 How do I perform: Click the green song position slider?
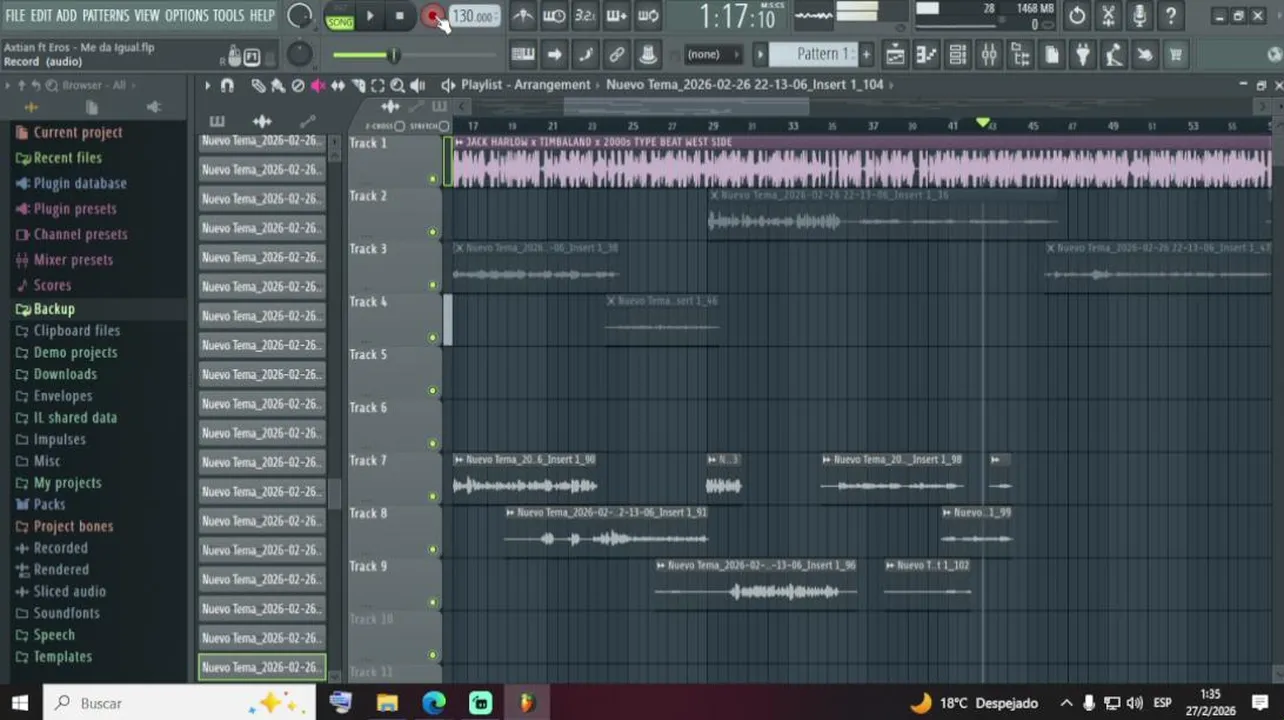tap(415, 55)
